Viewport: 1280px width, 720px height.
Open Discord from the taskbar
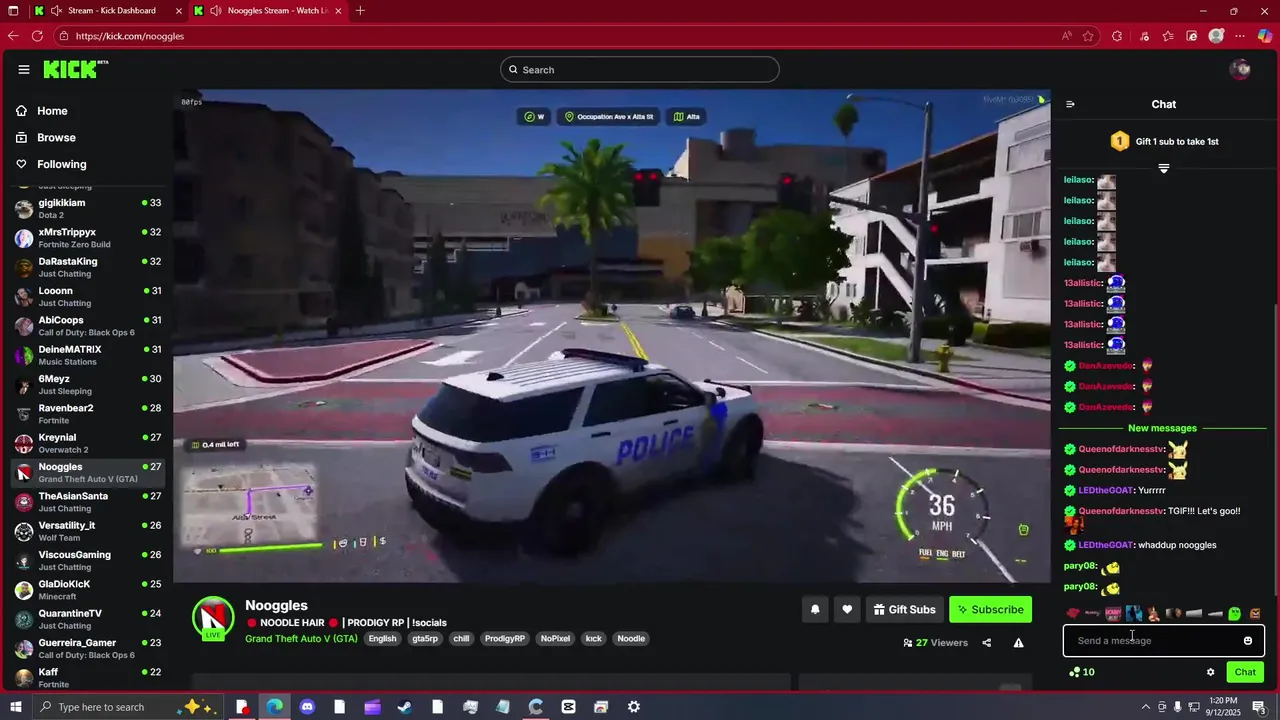pos(307,707)
